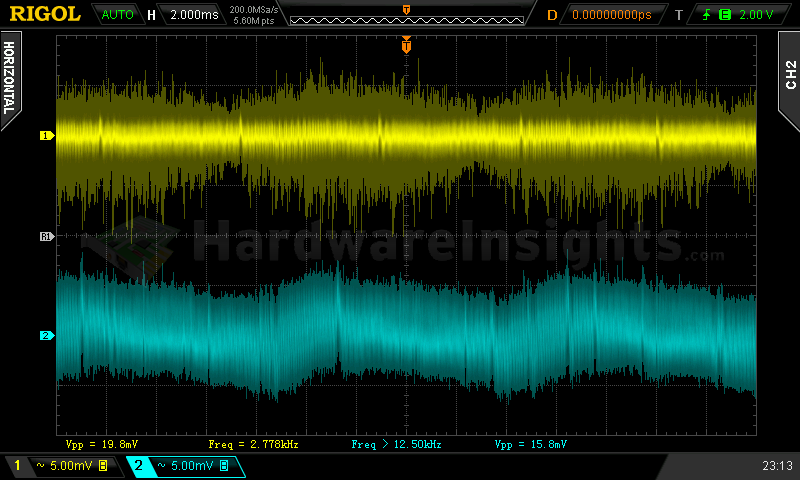Open the HORIZONTAL side tab
This screenshot has height=480, width=800.
pos(10,78)
